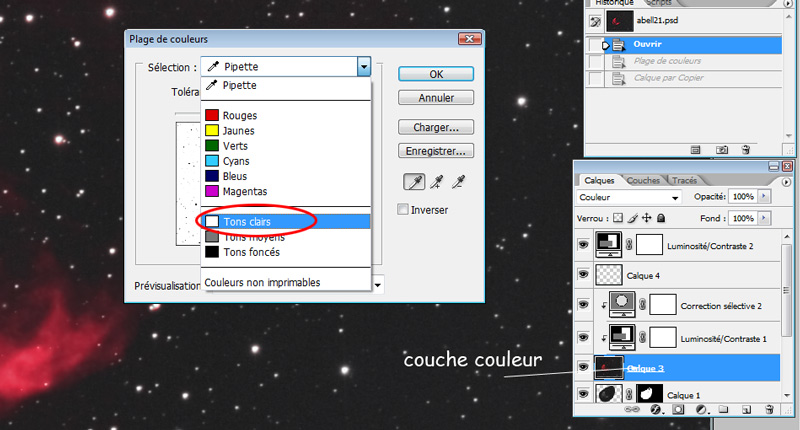Choose Couleurs non imprimables option

(x=286, y=282)
